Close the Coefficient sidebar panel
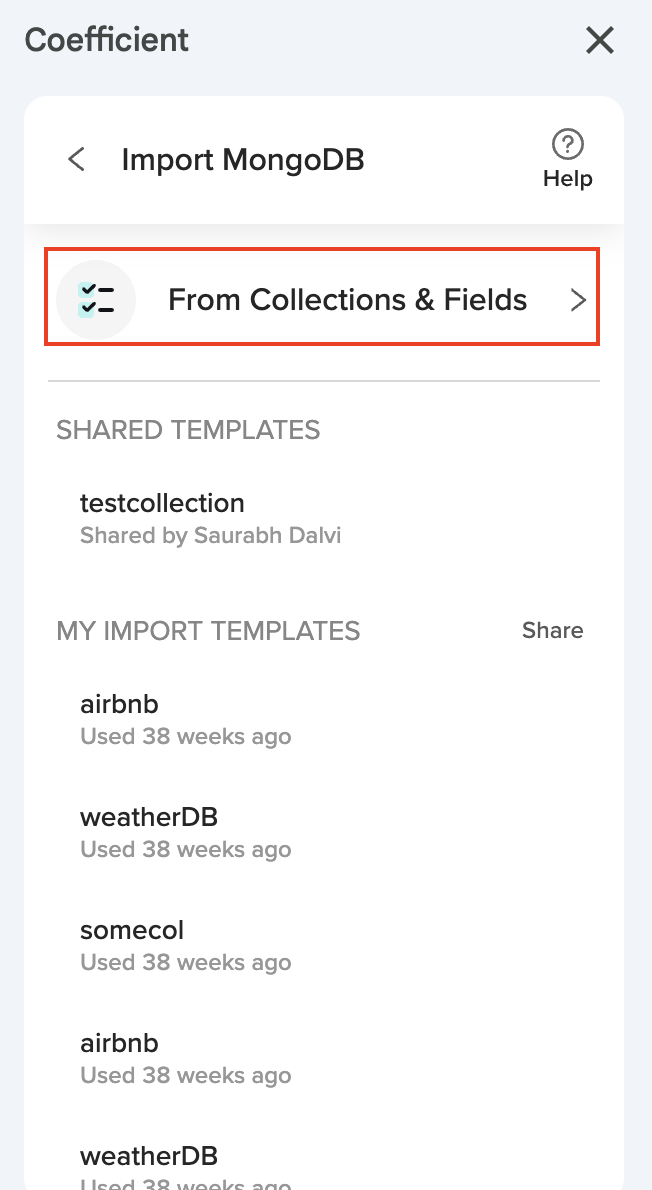Screen dimensions: 652x1190 click(x=600, y=40)
